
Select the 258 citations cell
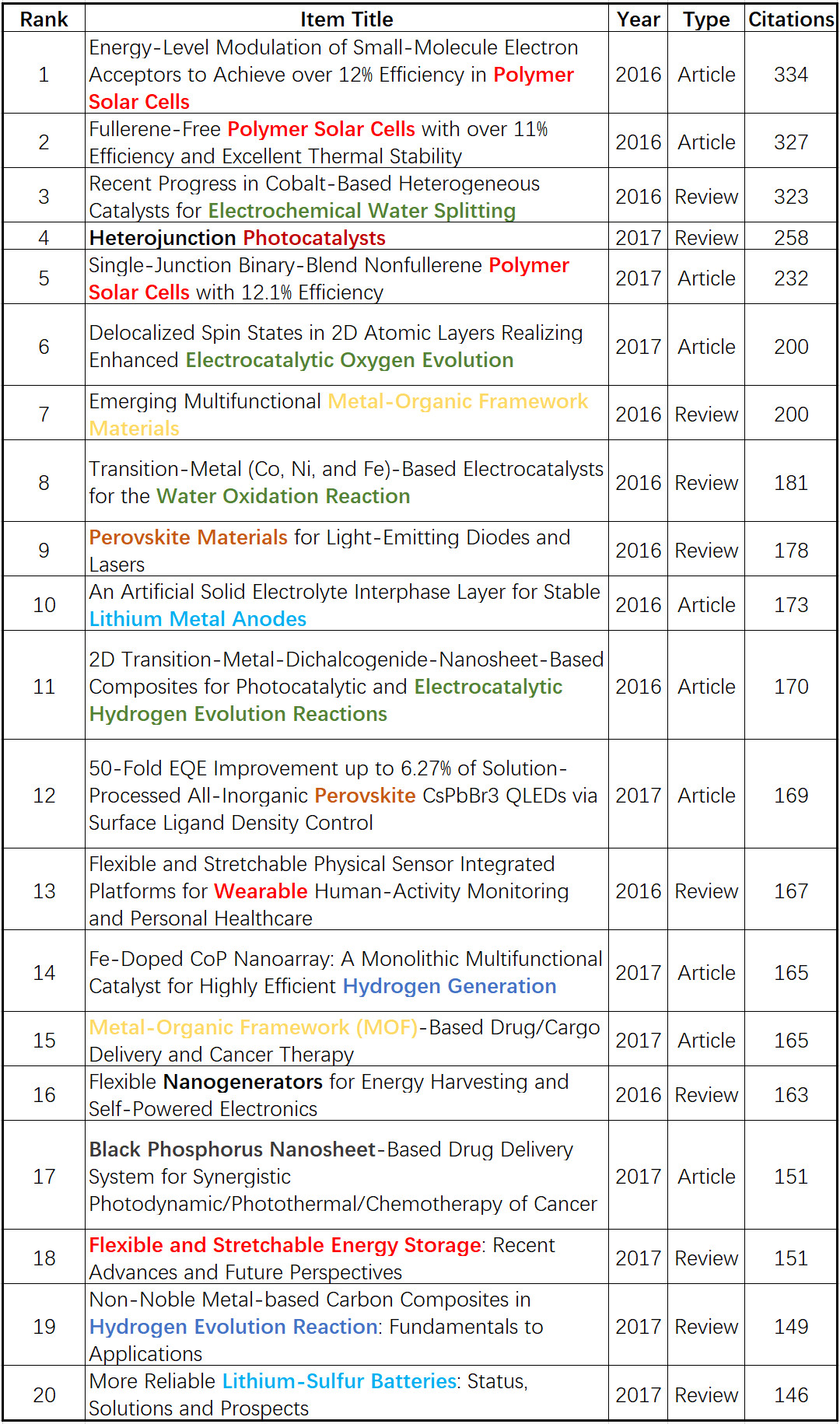point(791,238)
